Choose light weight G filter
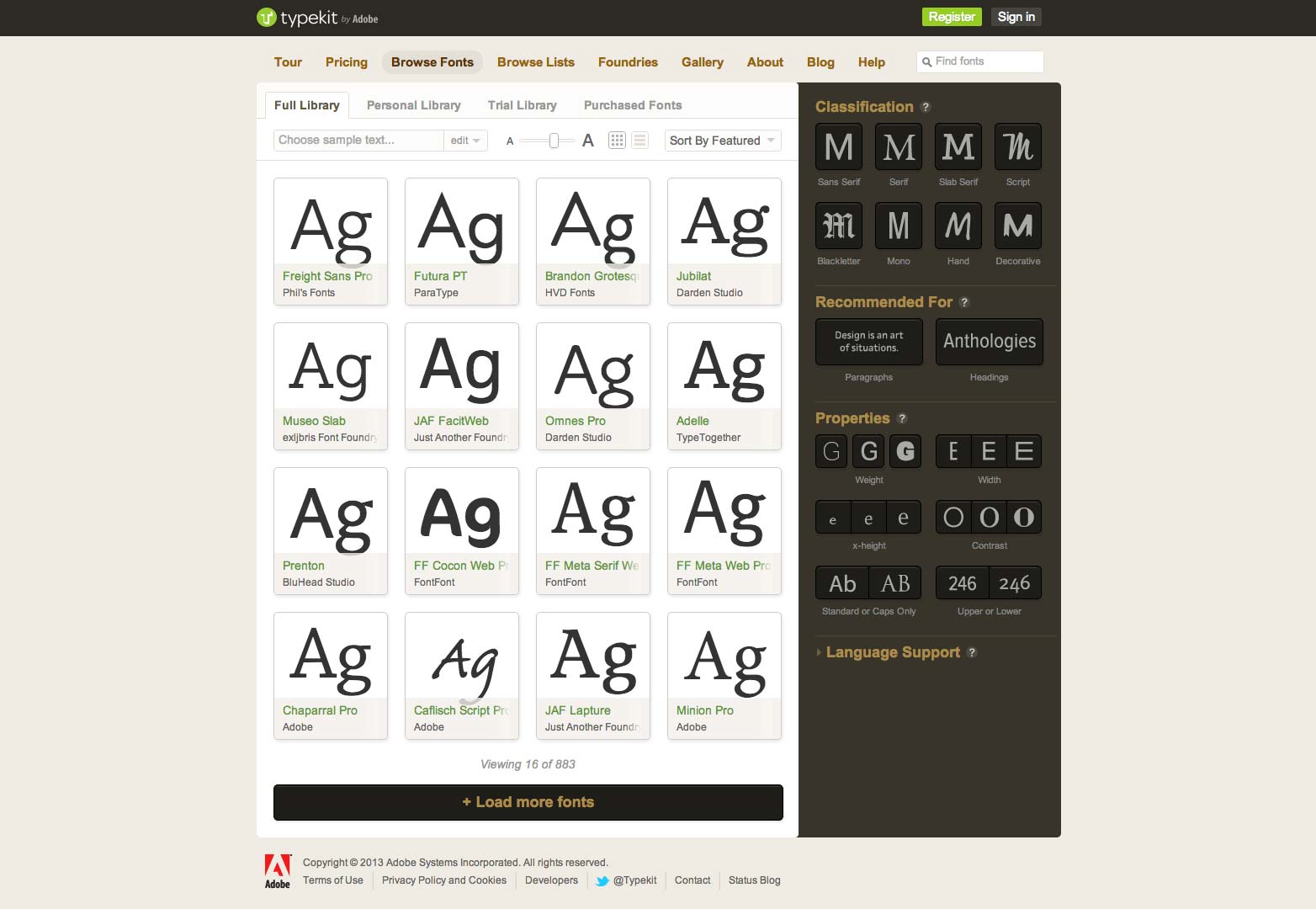This screenshot has width=1316, height=909. 832,451
